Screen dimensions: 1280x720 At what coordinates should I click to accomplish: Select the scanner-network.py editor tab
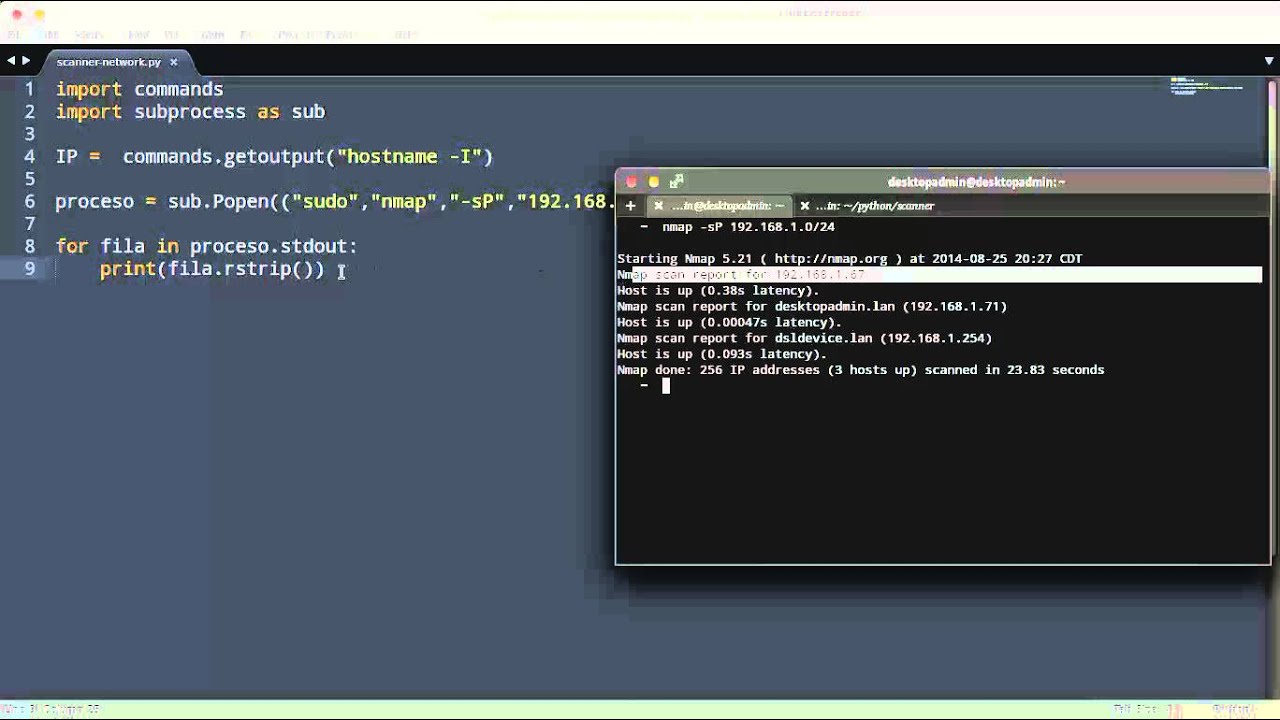coord(109,62)
